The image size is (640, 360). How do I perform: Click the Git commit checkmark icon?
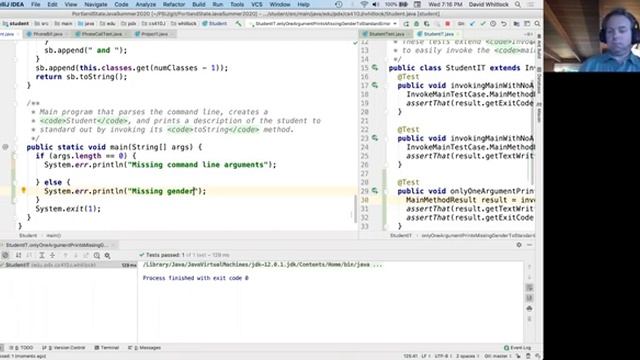tap(483, 24)
